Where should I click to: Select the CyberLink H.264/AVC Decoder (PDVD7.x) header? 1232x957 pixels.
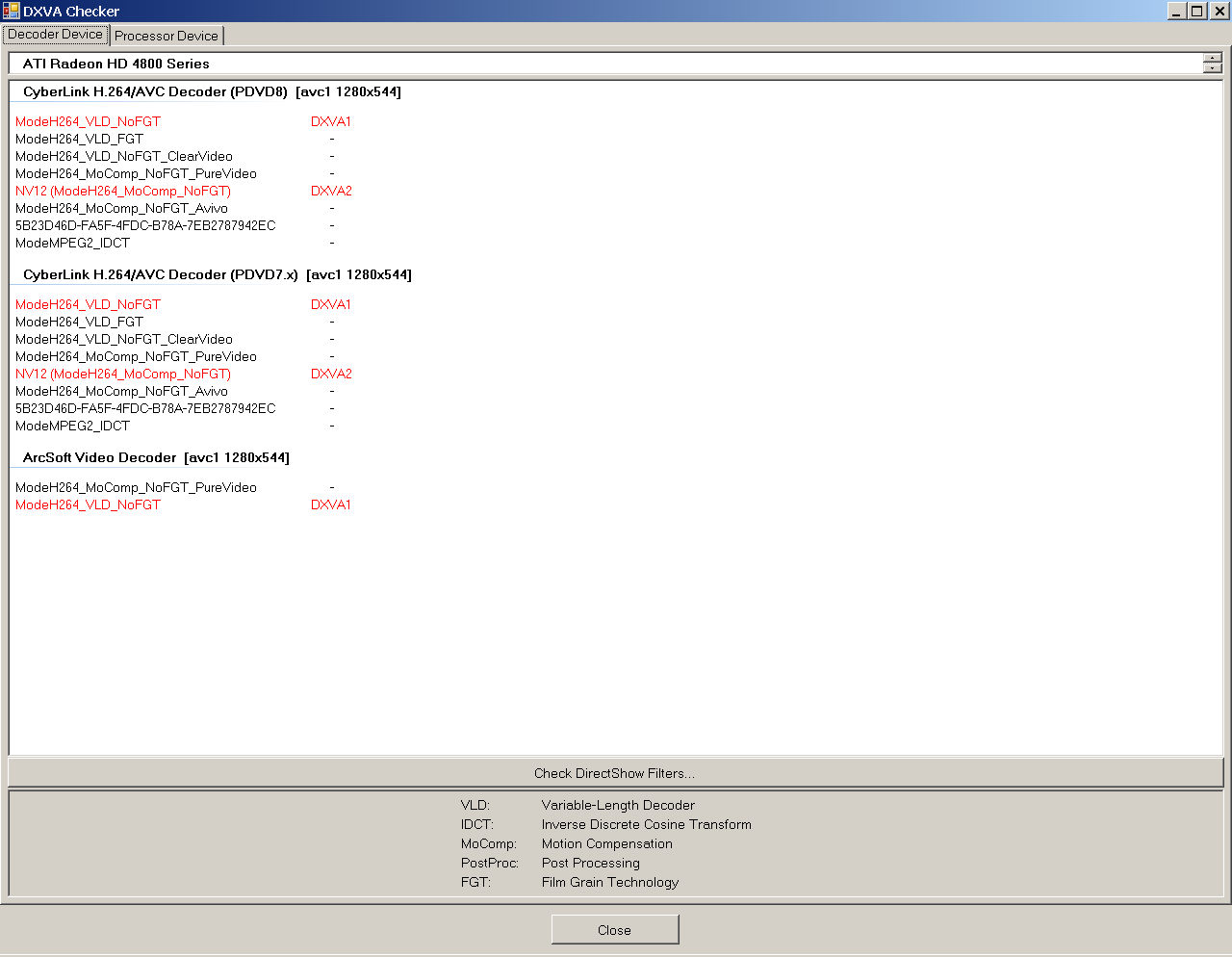[x=218, y=274]
